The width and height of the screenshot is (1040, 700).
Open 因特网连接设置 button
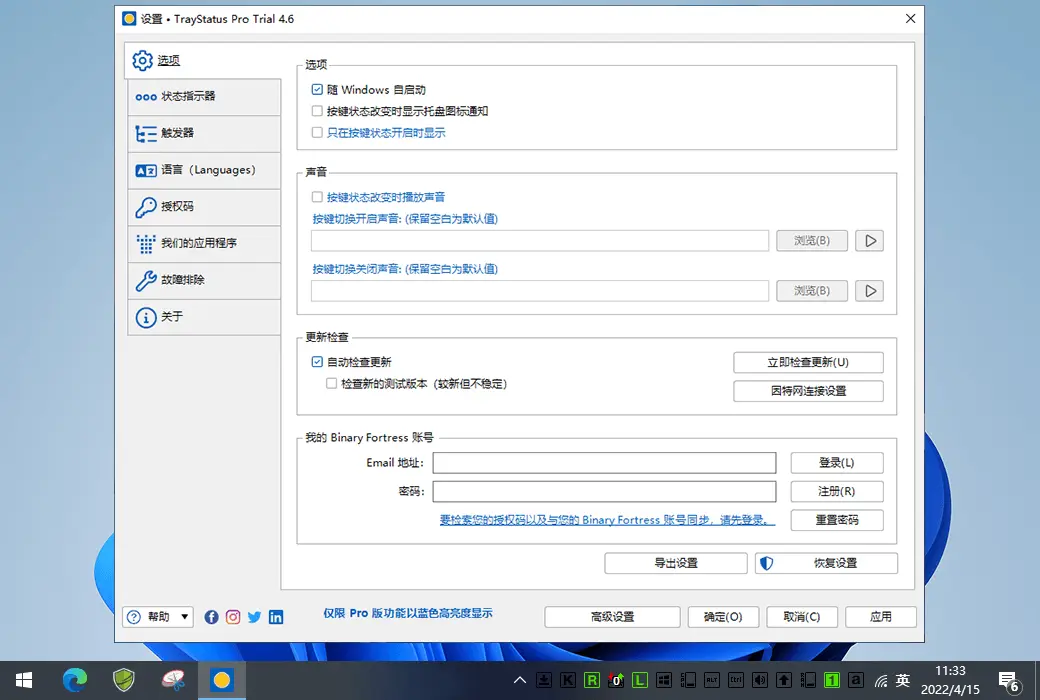[x=808, y=391]
